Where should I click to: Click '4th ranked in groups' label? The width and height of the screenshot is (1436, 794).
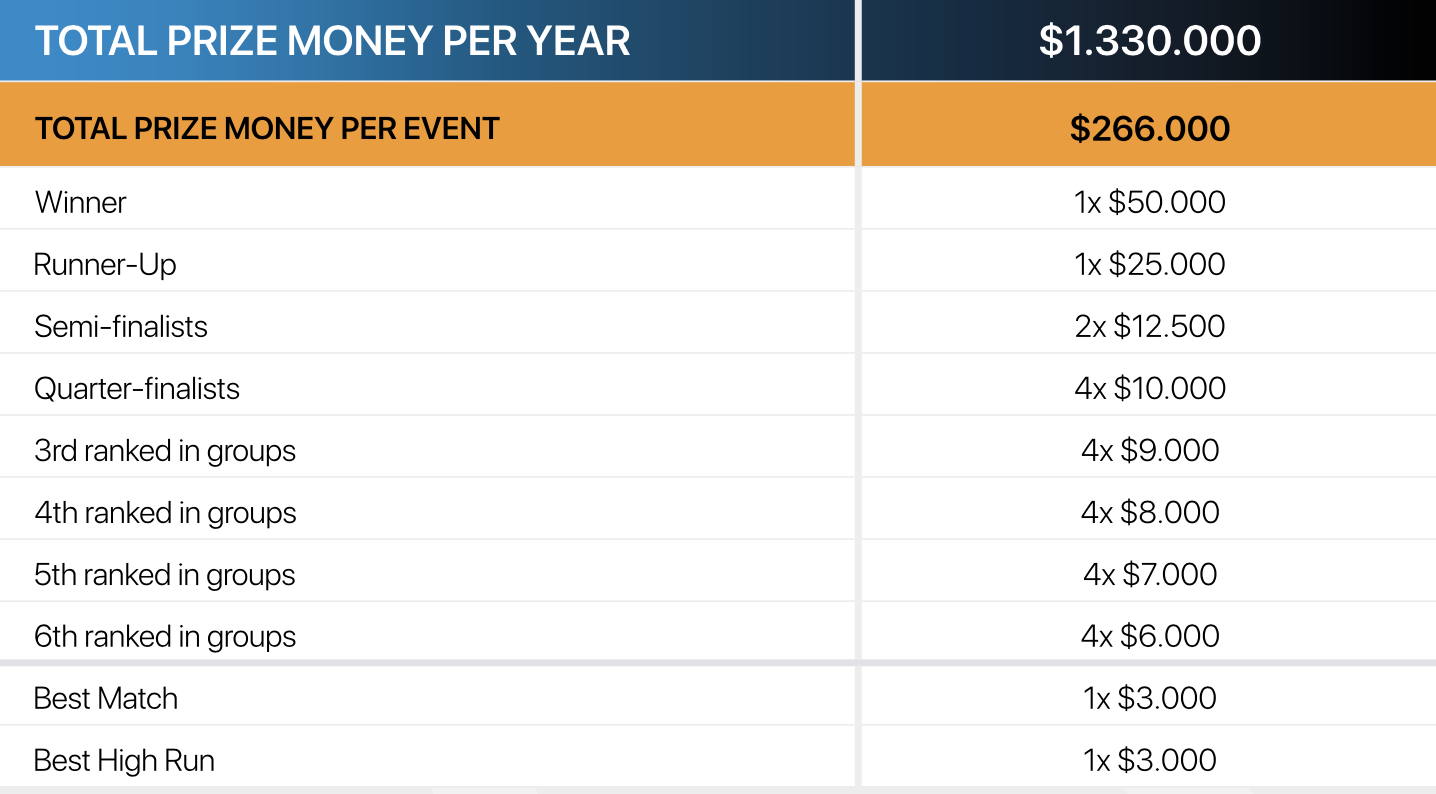tap(165, 512)
